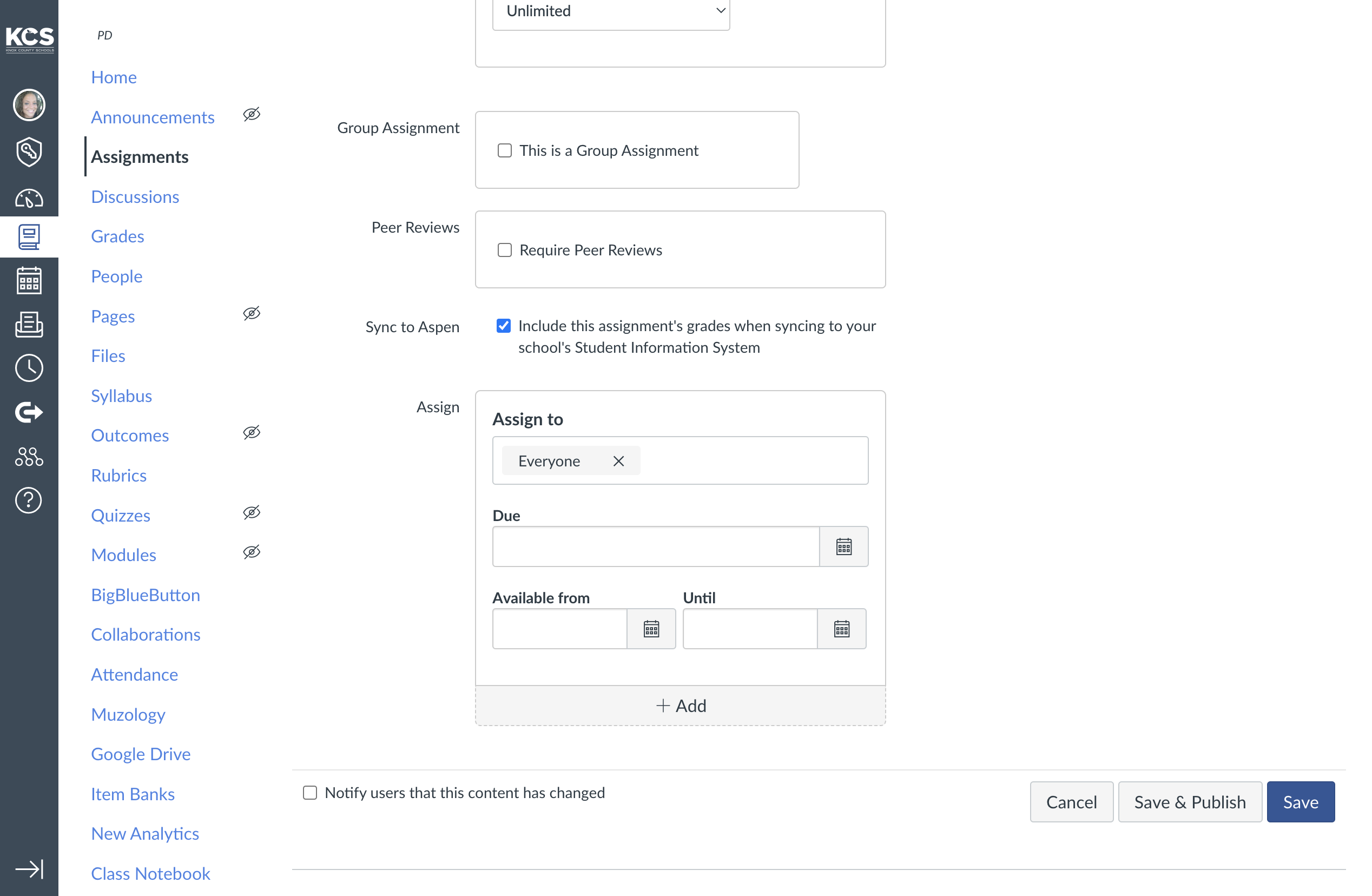
Task: Open the Commons arrow icon
Action: click(x=29, y=412)
